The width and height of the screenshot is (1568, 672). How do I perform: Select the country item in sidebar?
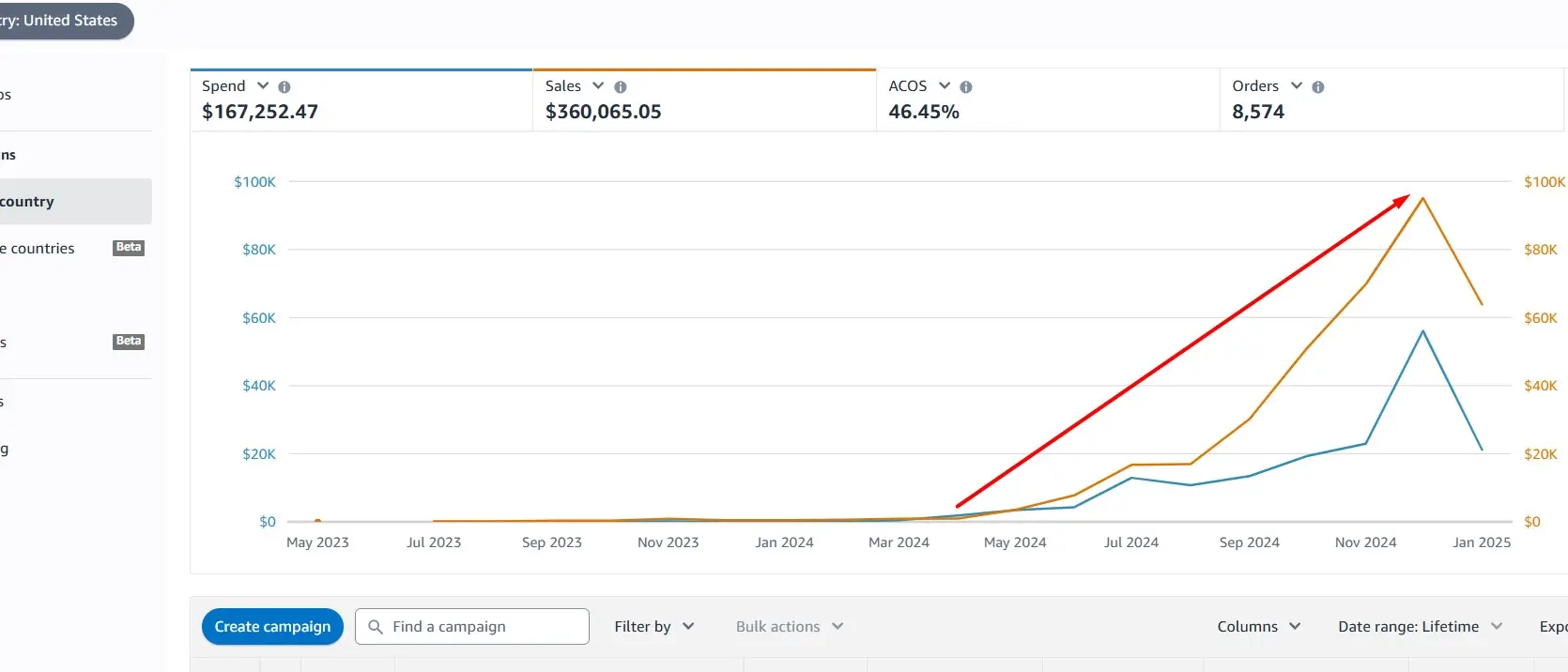(75, 202)
